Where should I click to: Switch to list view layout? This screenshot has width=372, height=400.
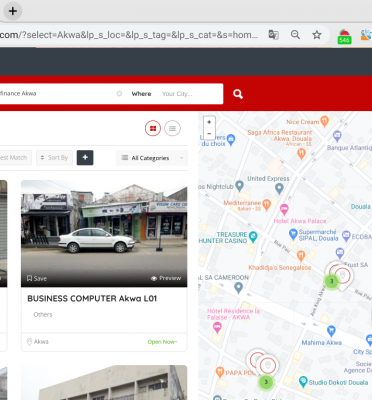pos(172,128)
